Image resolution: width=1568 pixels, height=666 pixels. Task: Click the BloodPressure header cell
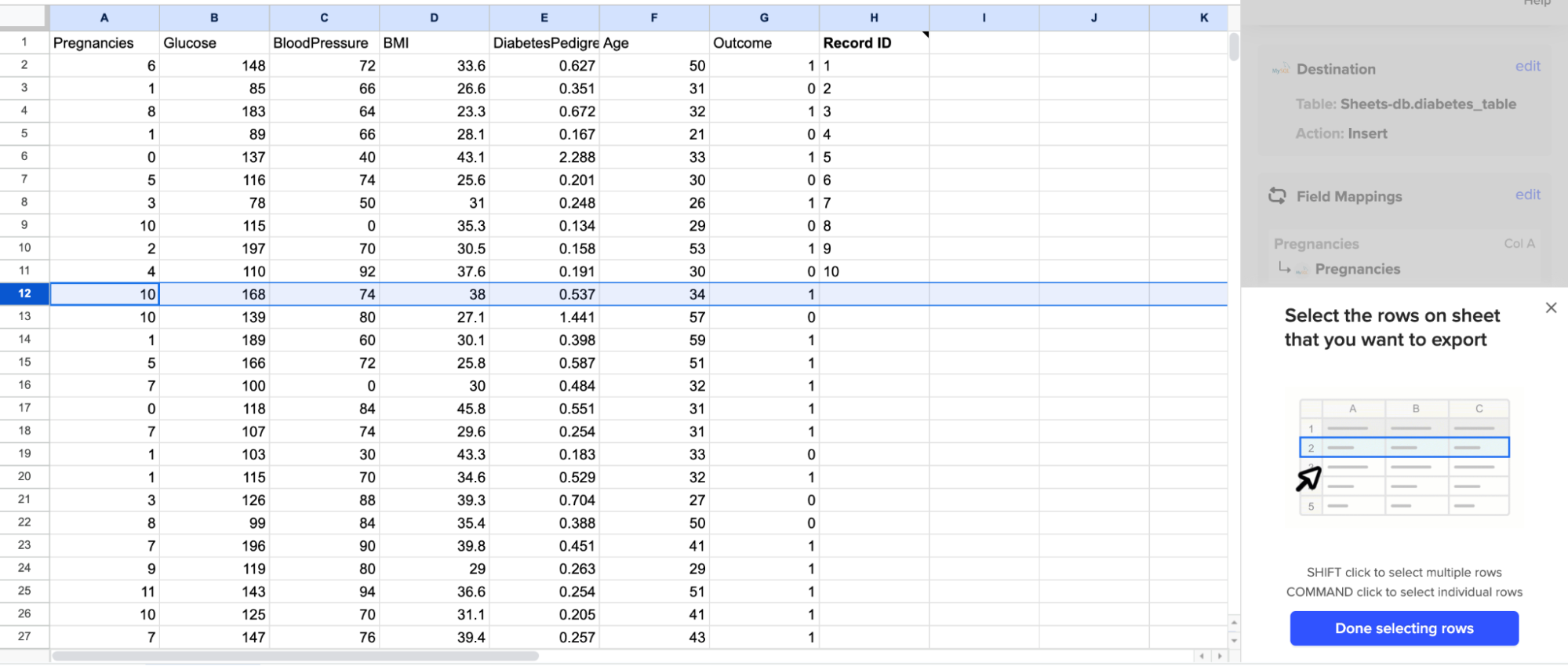[x=324, y=42]
